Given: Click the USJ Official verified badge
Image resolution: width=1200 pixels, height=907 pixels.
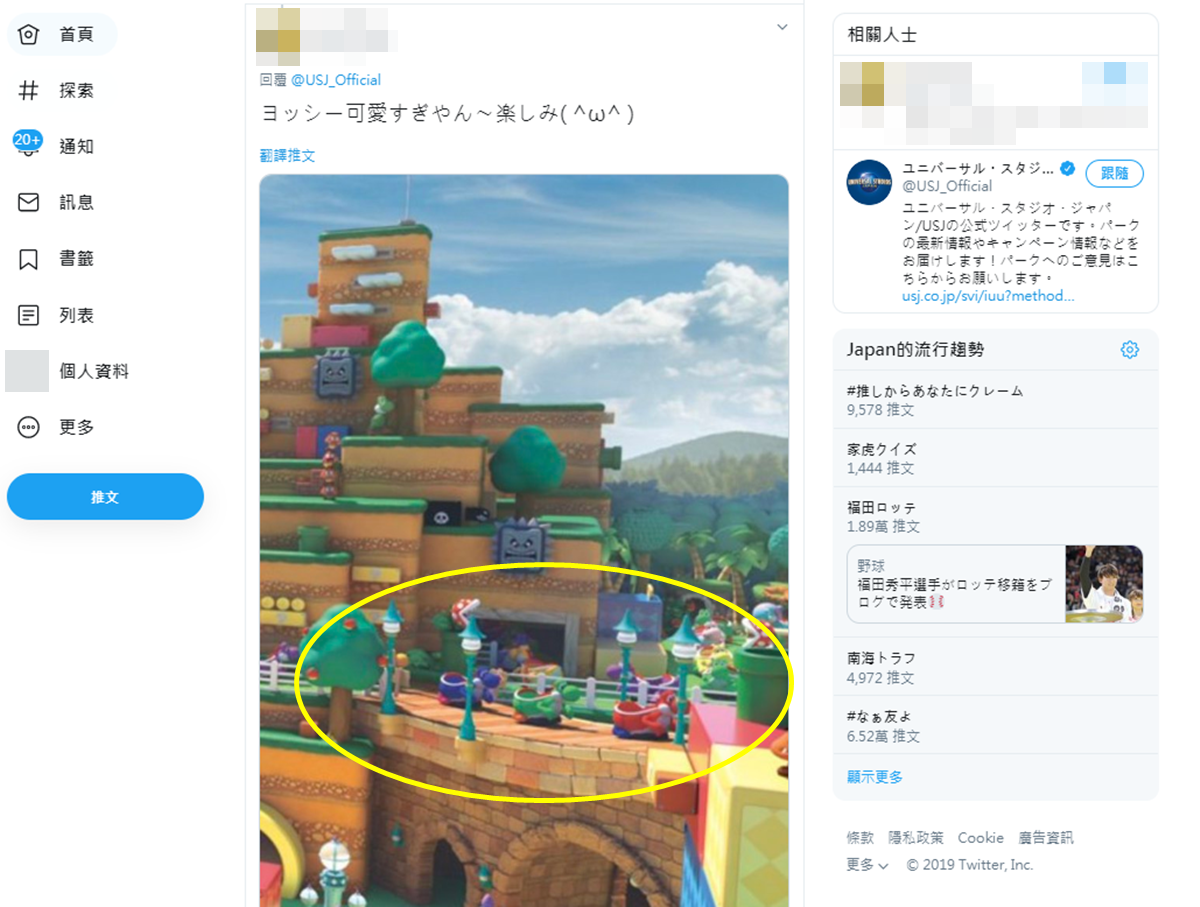Looking at the screenshot, I should (x=1068, y=168).
